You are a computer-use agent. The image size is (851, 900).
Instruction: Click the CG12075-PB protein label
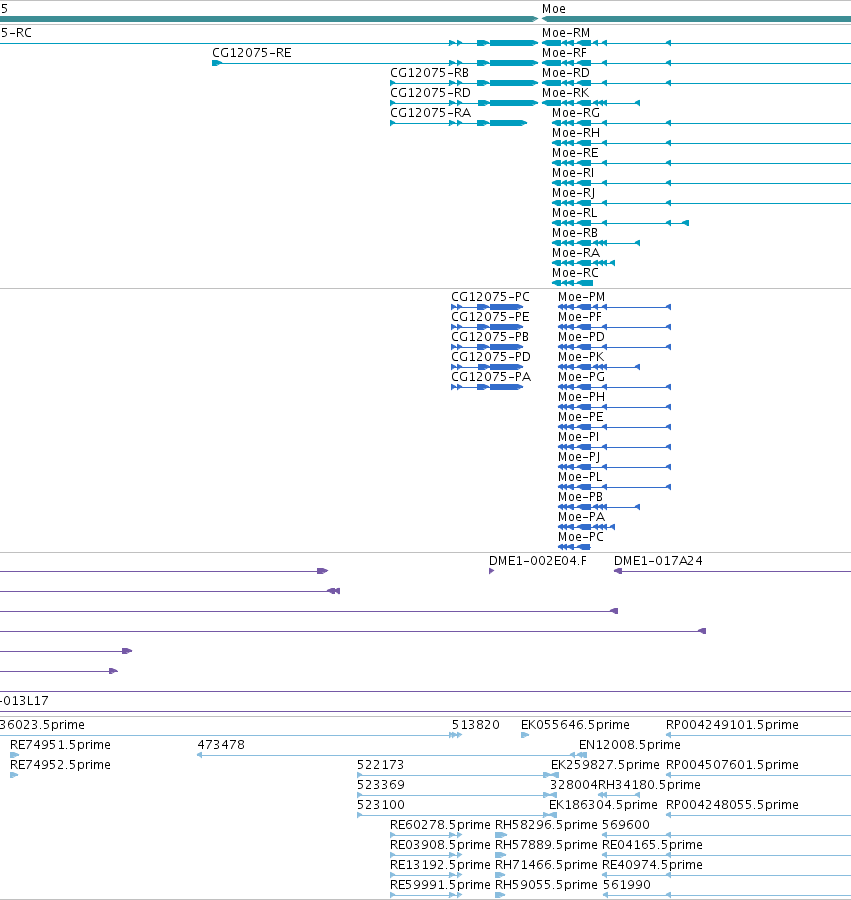(x=489, y=337)
